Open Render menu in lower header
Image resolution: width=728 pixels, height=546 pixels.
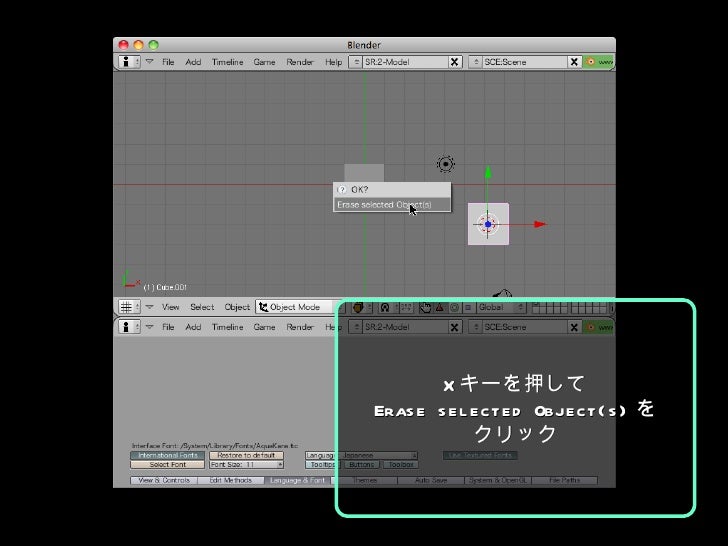point(300,327)
